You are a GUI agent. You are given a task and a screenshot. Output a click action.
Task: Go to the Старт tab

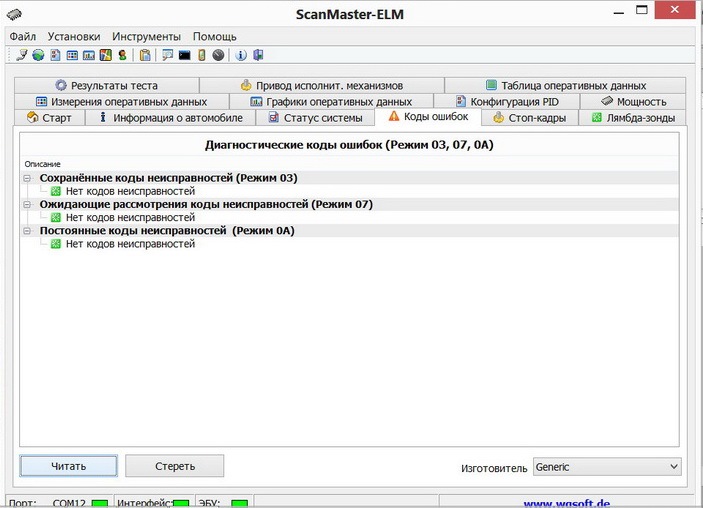pos(49,118)
